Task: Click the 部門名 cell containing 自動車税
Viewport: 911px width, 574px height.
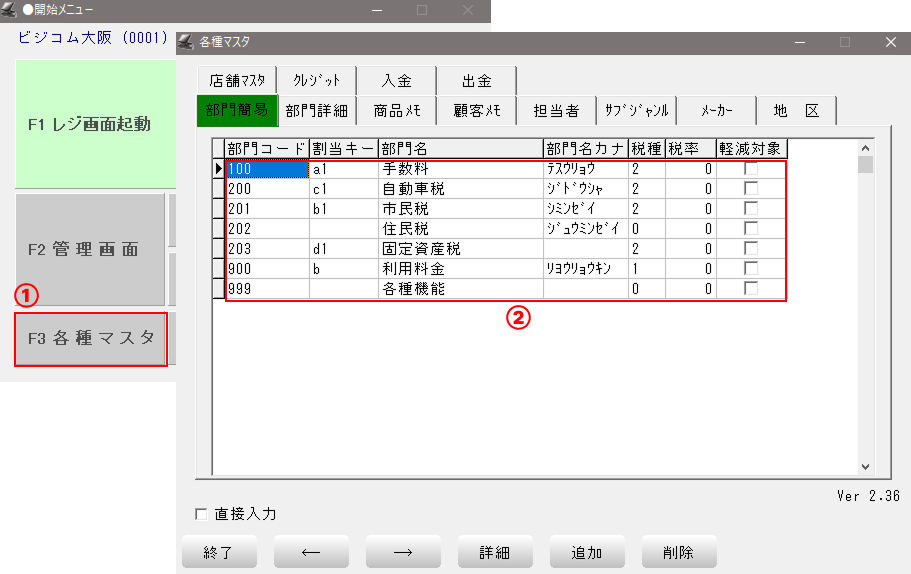Action: coord(460,189)
